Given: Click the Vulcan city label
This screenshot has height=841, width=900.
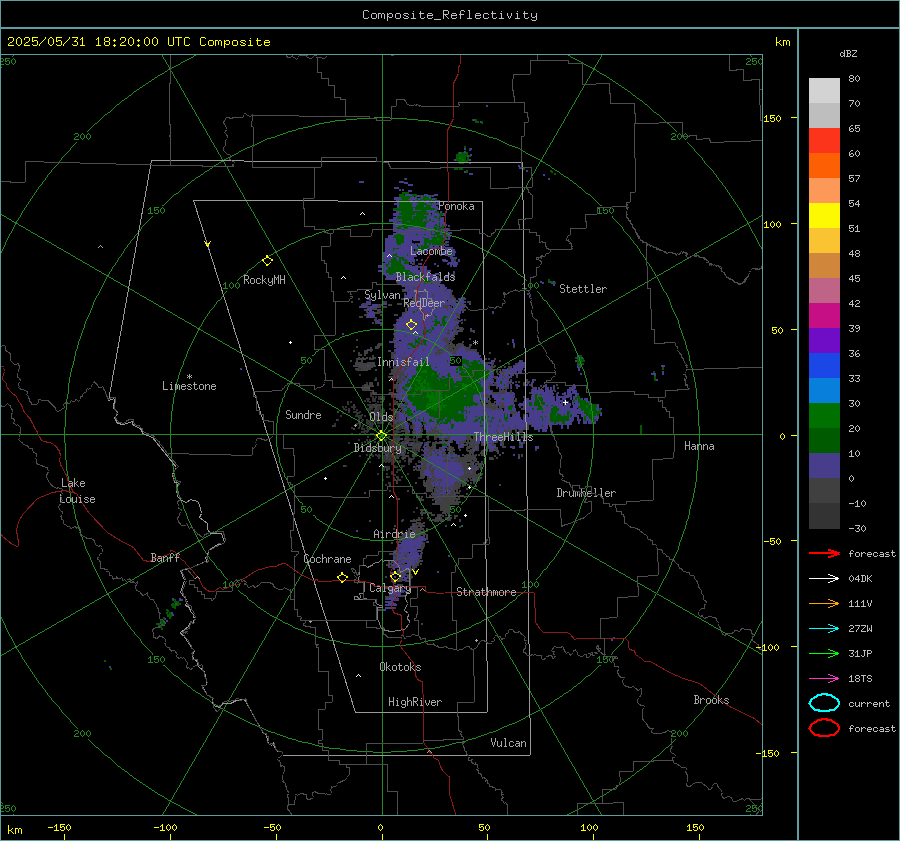Looking at the screenshot, I should coord(508,743).
